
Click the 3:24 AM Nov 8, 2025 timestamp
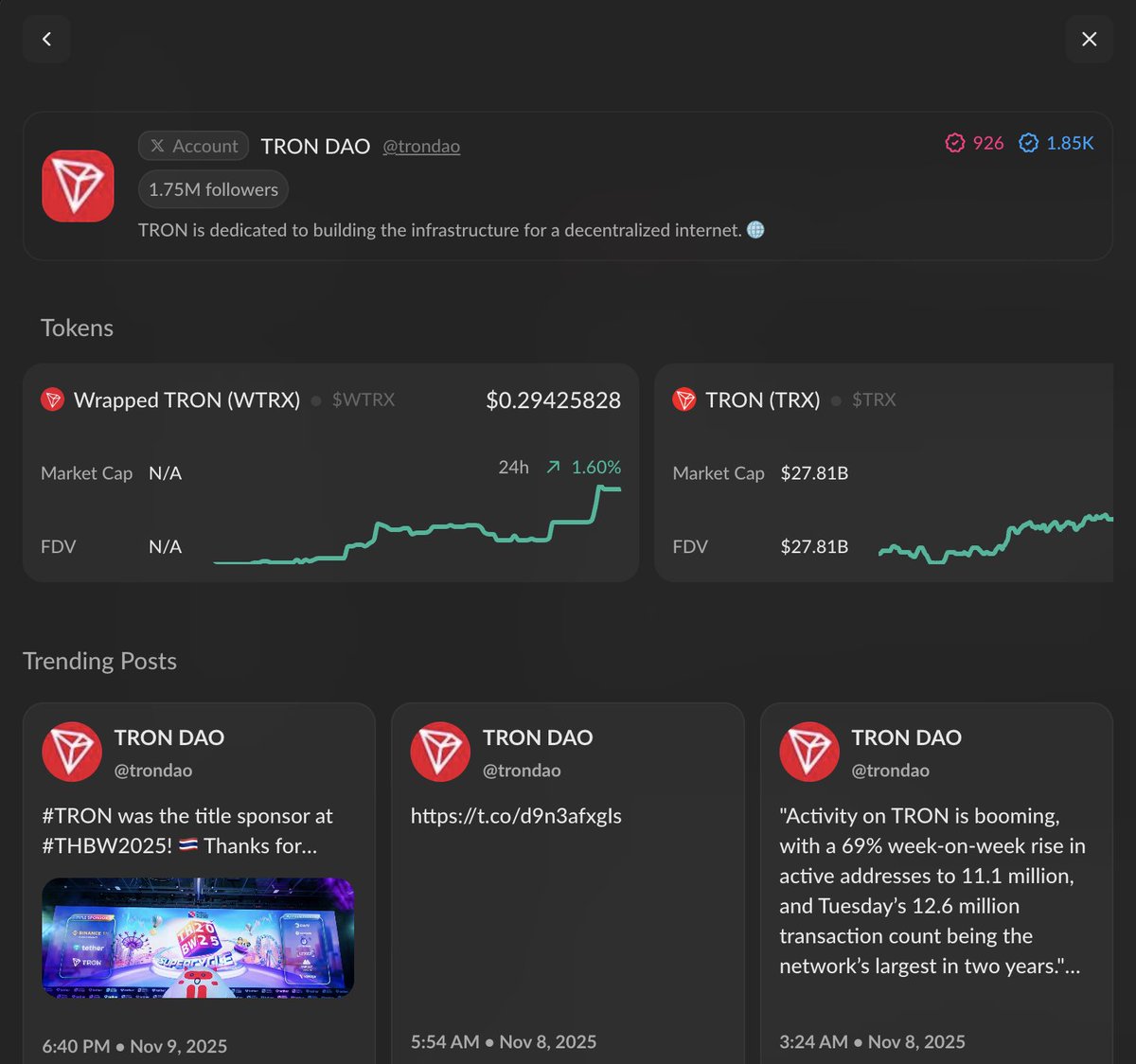pos(872,1041)
